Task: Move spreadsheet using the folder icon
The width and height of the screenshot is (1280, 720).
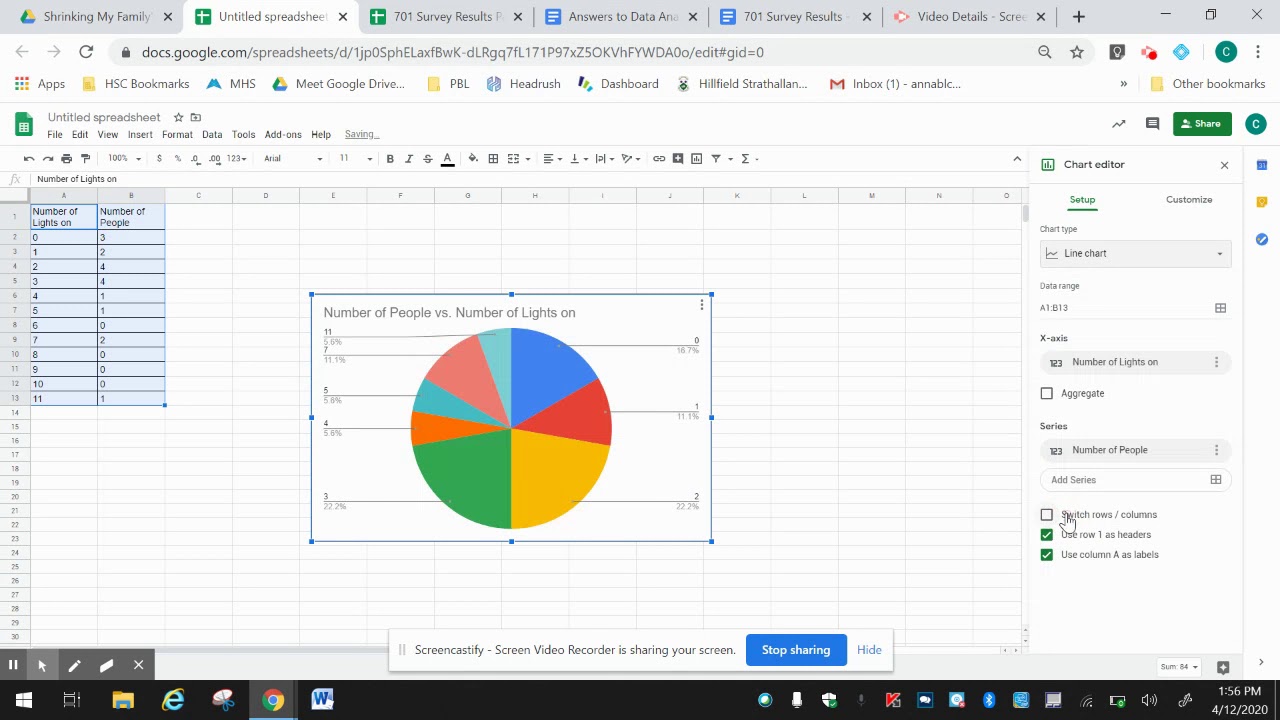Action: pyautogui.click(x=196, y=117)
